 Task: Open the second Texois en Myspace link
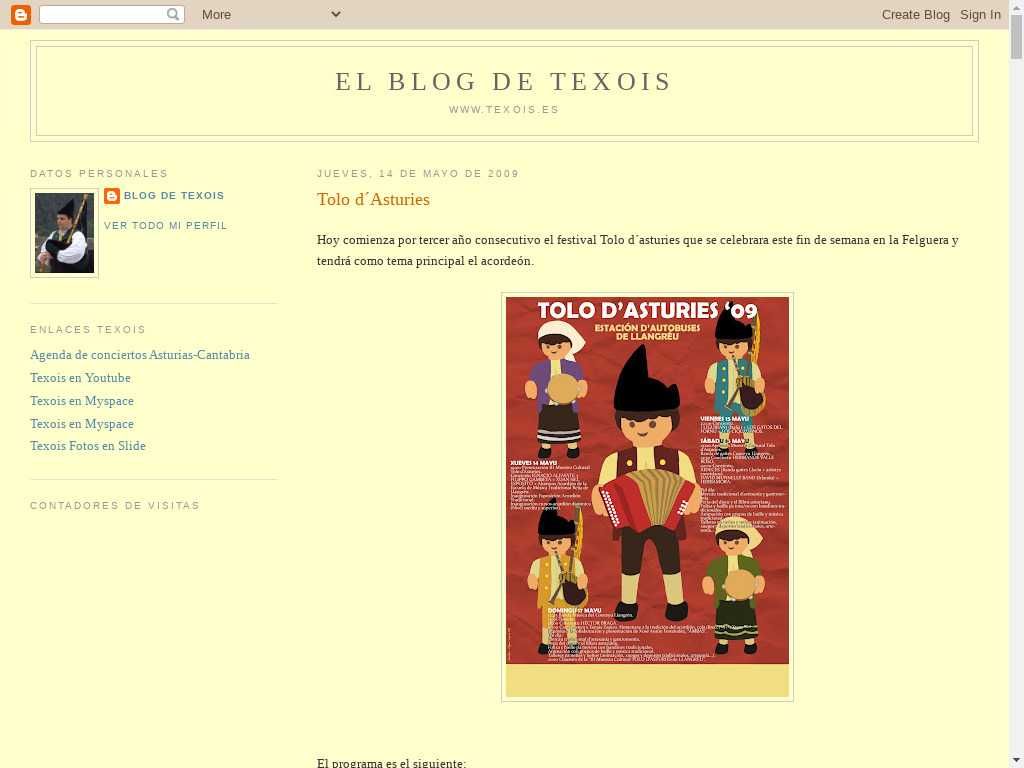[82, 424]
